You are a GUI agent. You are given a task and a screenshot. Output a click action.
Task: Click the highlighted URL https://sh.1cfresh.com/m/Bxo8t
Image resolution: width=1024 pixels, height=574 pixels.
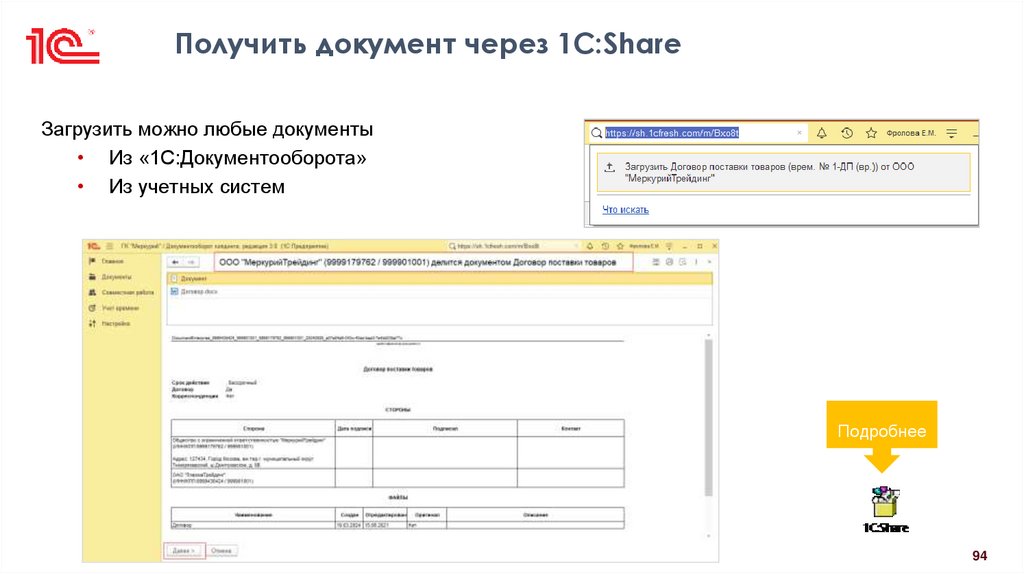[x=671, y=133]
